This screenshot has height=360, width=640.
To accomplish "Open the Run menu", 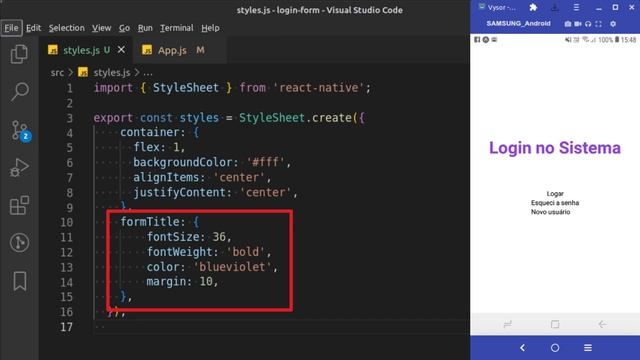I will tap(145, 28).
